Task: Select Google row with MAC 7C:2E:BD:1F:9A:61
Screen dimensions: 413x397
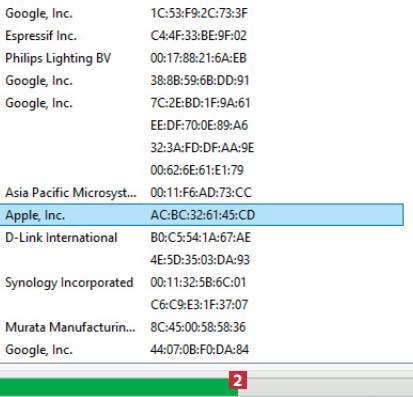Action: [202, 103]
